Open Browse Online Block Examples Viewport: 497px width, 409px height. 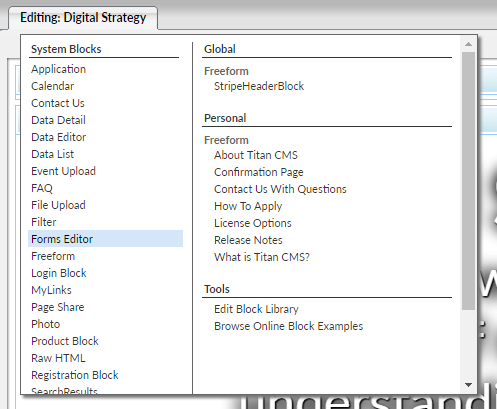[x=289, y=326]
